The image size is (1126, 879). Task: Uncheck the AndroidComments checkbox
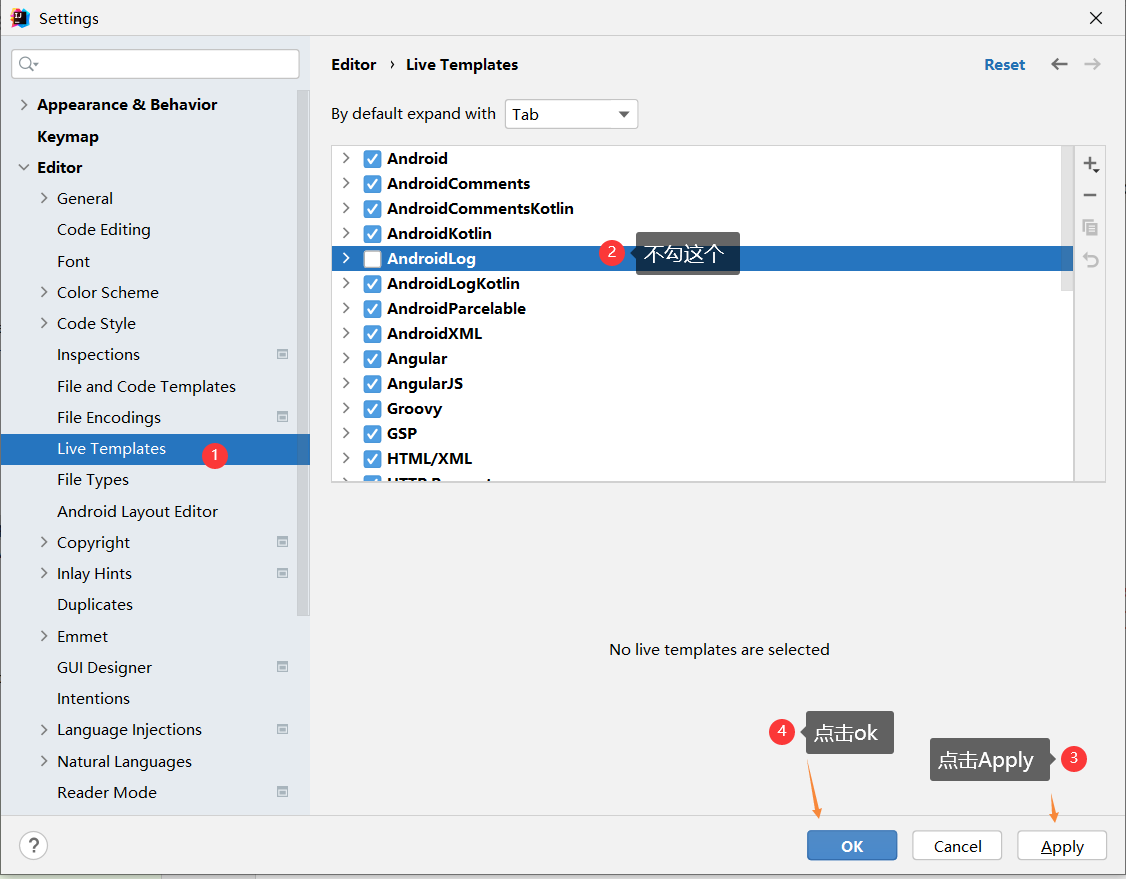(x=372, y=184)
